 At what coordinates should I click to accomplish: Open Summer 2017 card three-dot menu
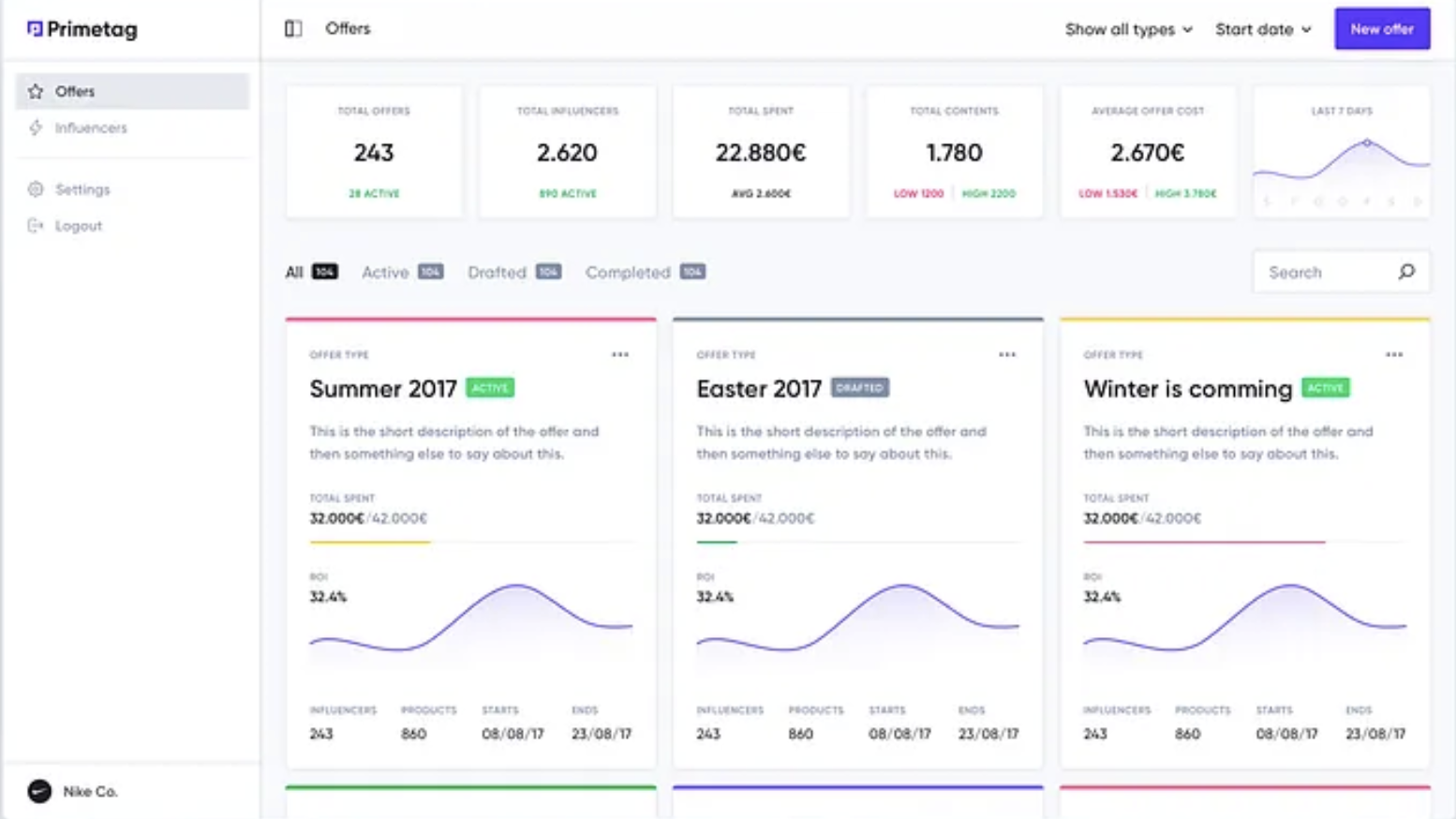tap(620, 355)
